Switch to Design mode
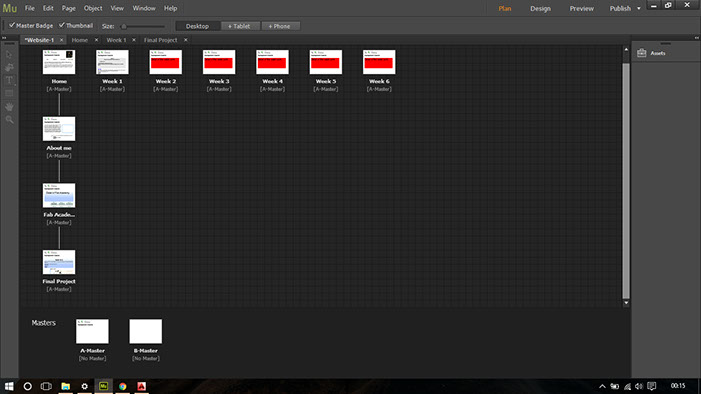Image resolution: width=701 pixels, height=394 pixels. 541,8
